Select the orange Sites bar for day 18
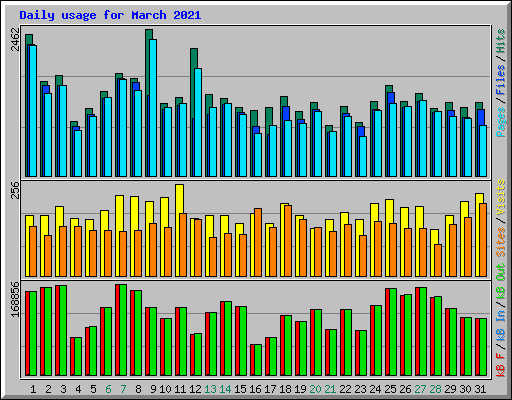Screen dimensions: 512x400 pyautogui.click(x=288, y=241)
